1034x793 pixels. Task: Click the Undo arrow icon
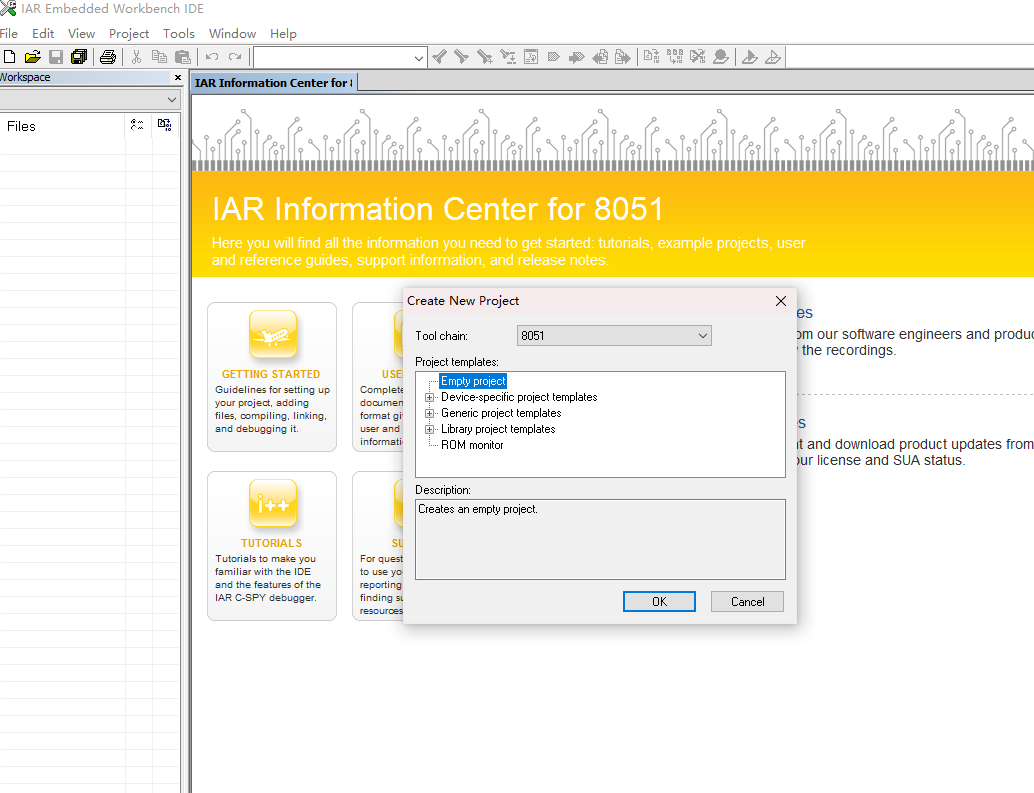pyautogui.click(x=212, y=57)
